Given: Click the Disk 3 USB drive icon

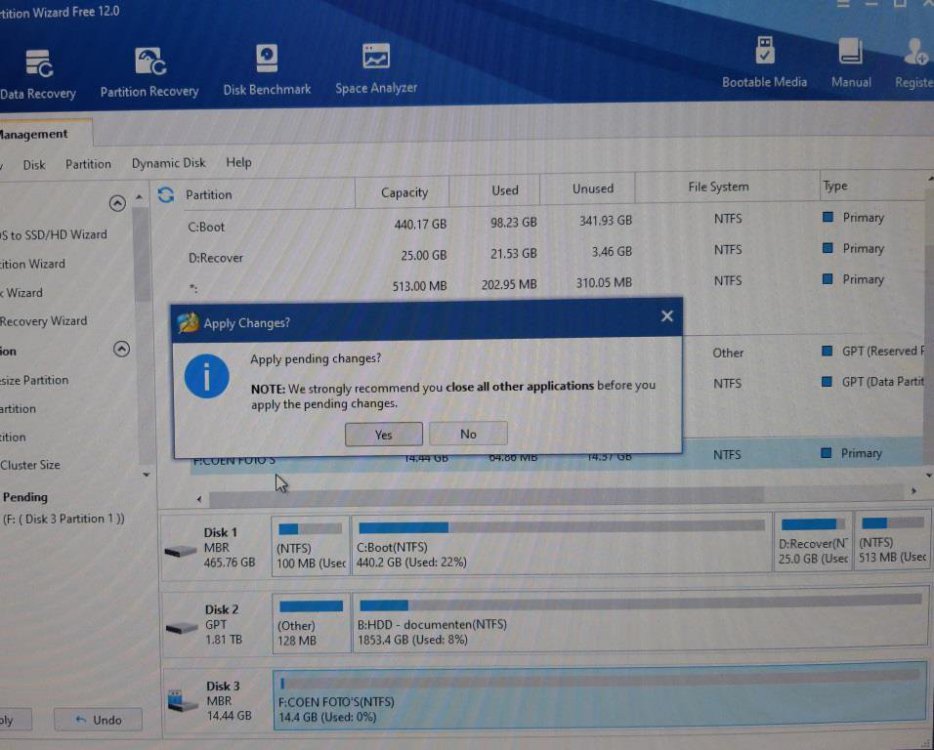Looking at the screenshot, I should point(182,702).
